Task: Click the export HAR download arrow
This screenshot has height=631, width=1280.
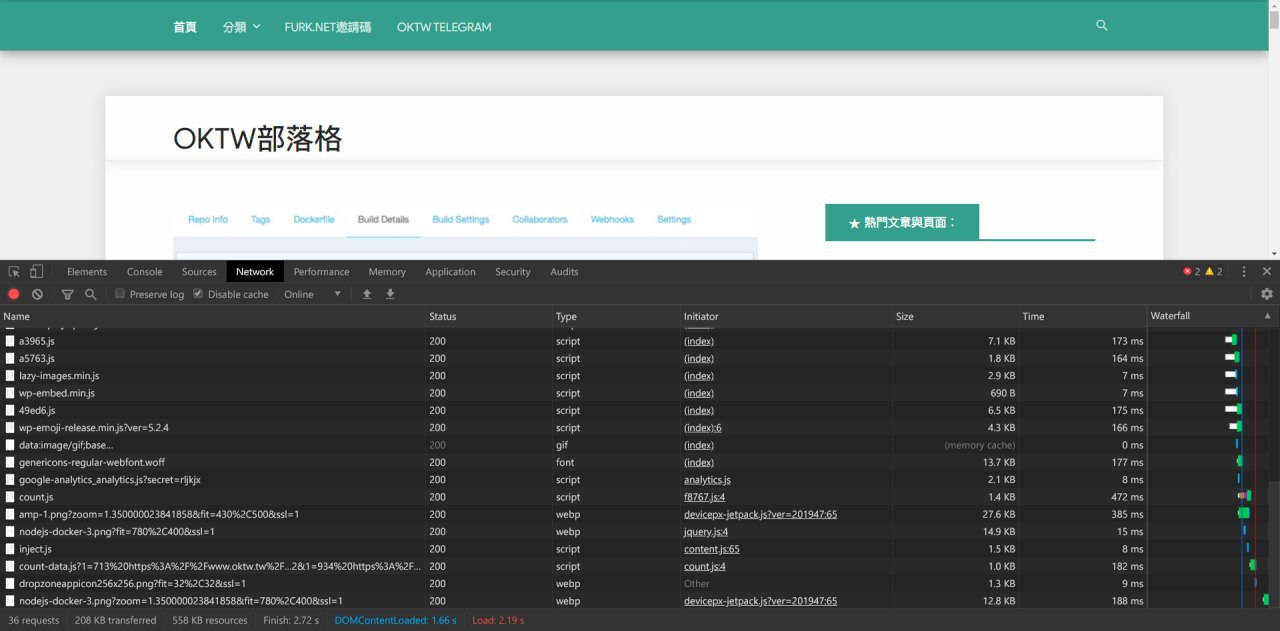Action: point(390,294)
